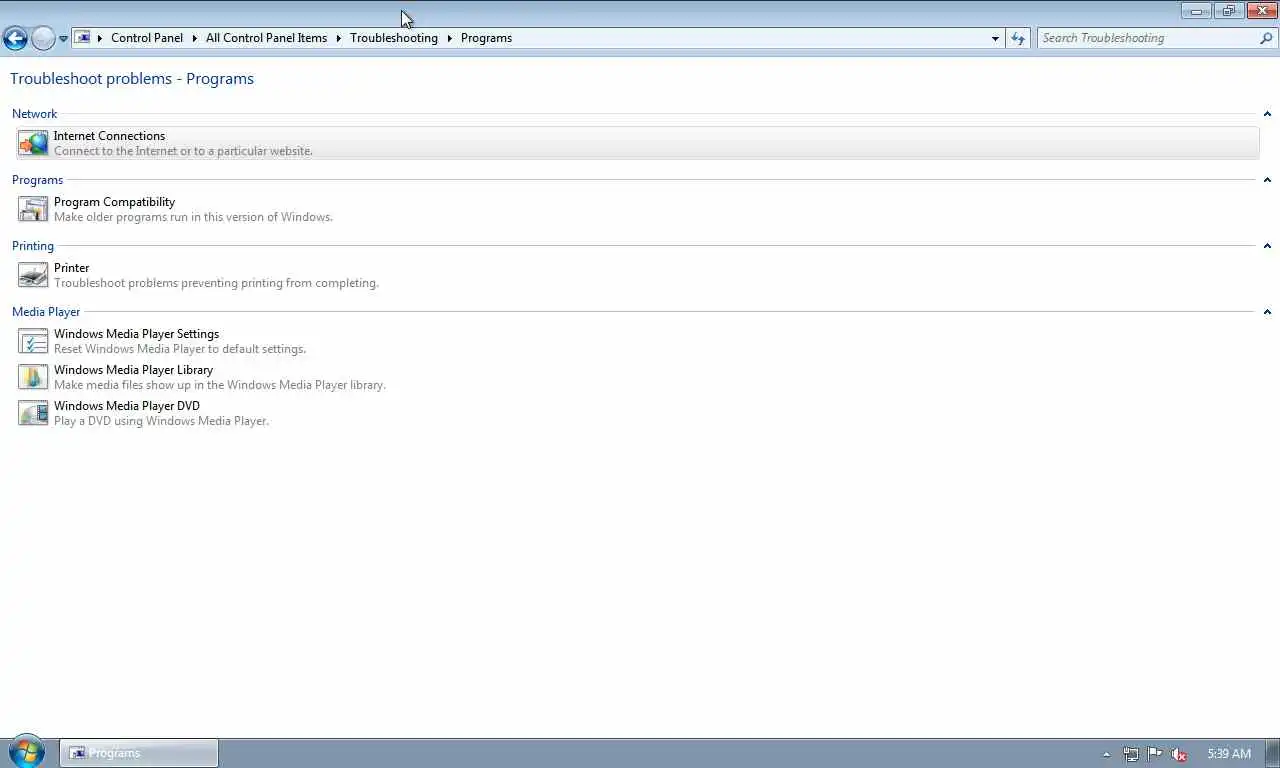Click the Windows Media Player Settings icon
The height and width of the screenshot is (768, 1280).
[x=33, y=341]
